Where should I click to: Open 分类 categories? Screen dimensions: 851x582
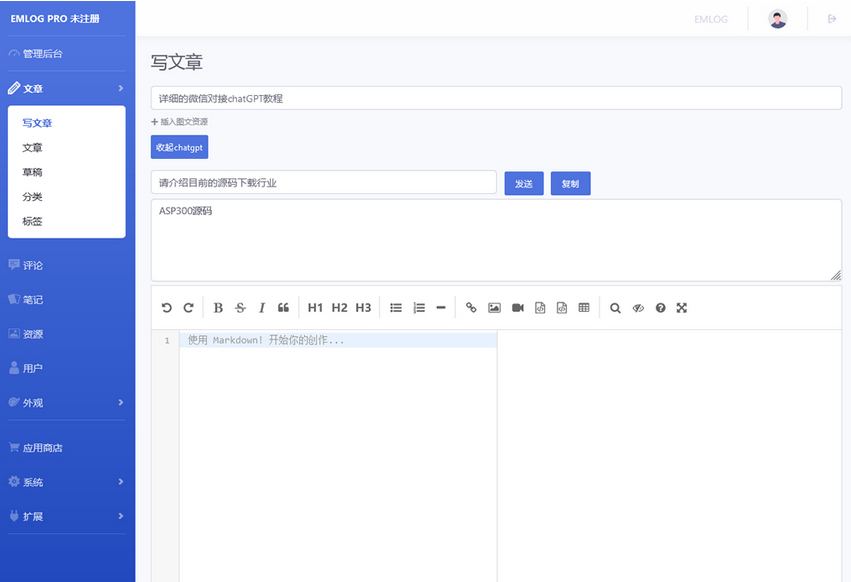click(32, 197)
